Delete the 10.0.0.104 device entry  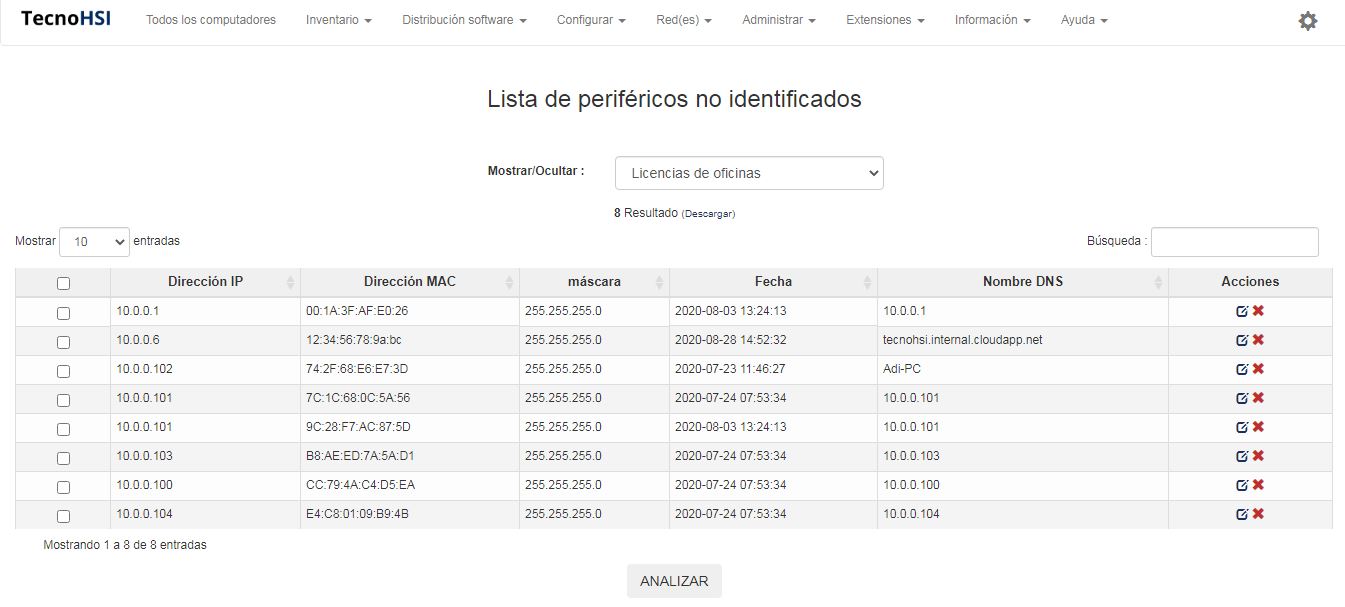coord(1258,514)
